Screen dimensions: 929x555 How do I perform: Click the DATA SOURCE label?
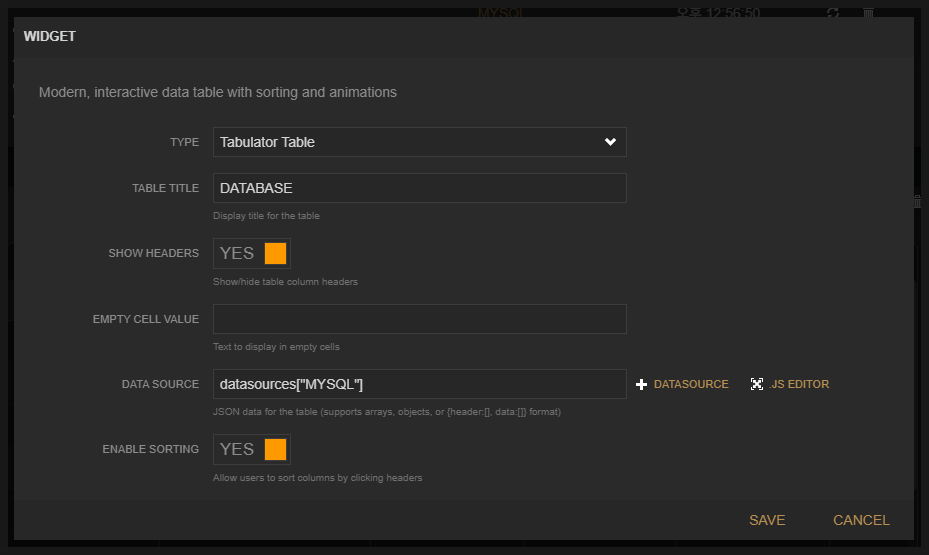160,384
